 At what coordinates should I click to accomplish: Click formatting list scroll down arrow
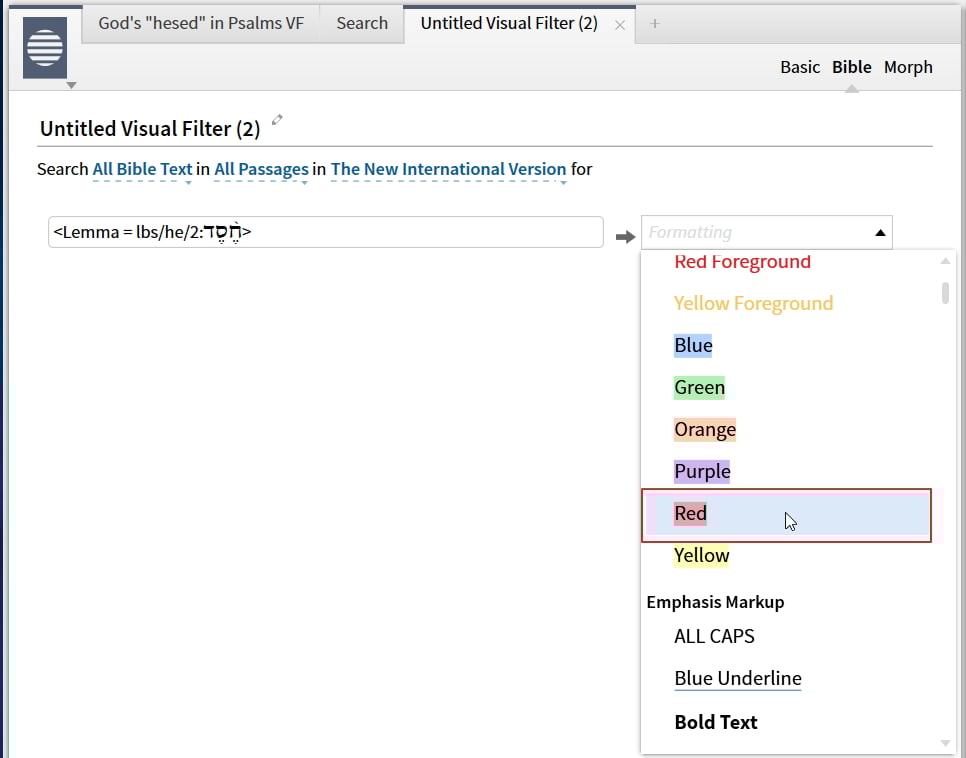pos(945,743)
